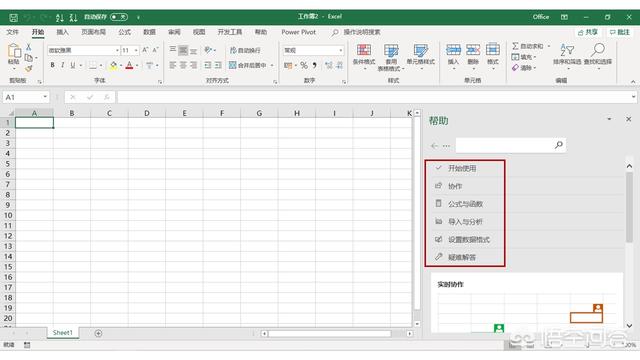The image size is (640, 360).
Task: Click the Help pane search field
Action: [504, 145]
